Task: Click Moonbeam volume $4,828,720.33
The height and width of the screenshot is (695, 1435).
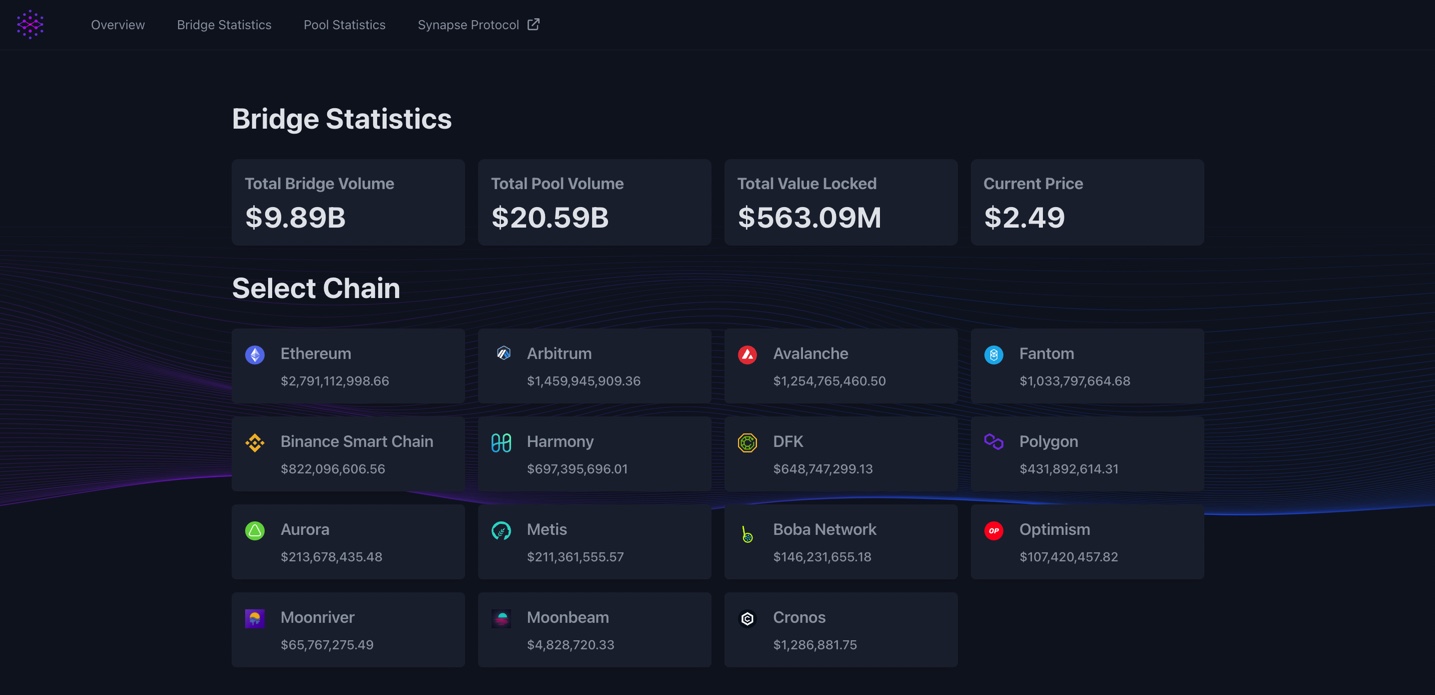Action: pos(572,645)
